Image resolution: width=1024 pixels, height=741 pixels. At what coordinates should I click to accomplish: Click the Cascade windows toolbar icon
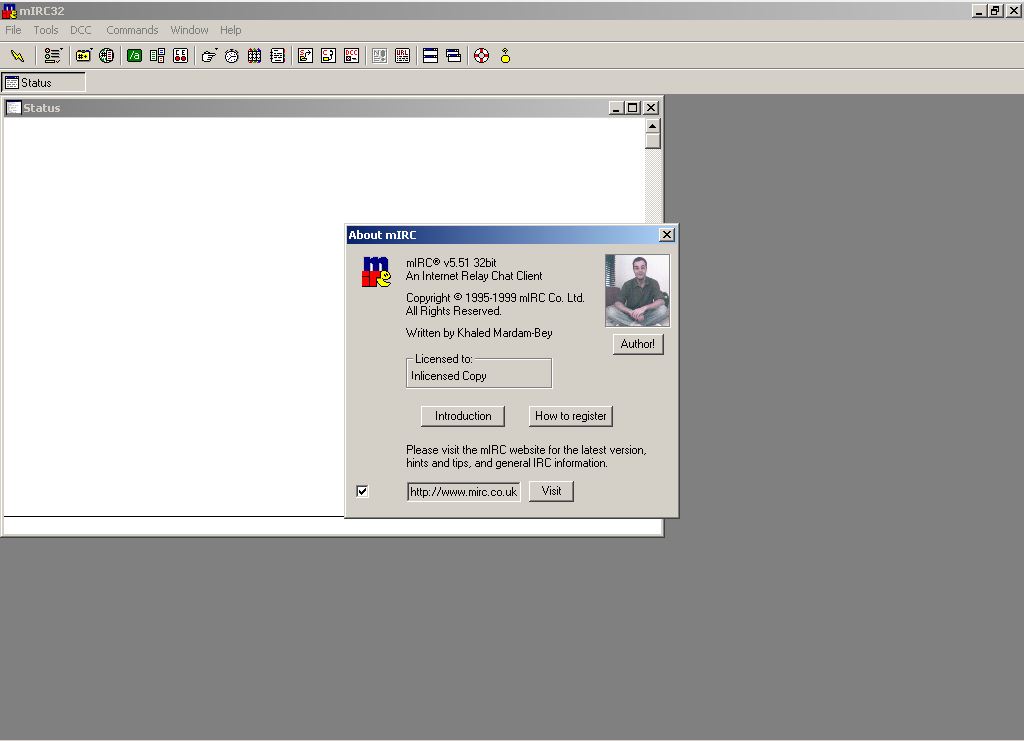click(453, 56)
